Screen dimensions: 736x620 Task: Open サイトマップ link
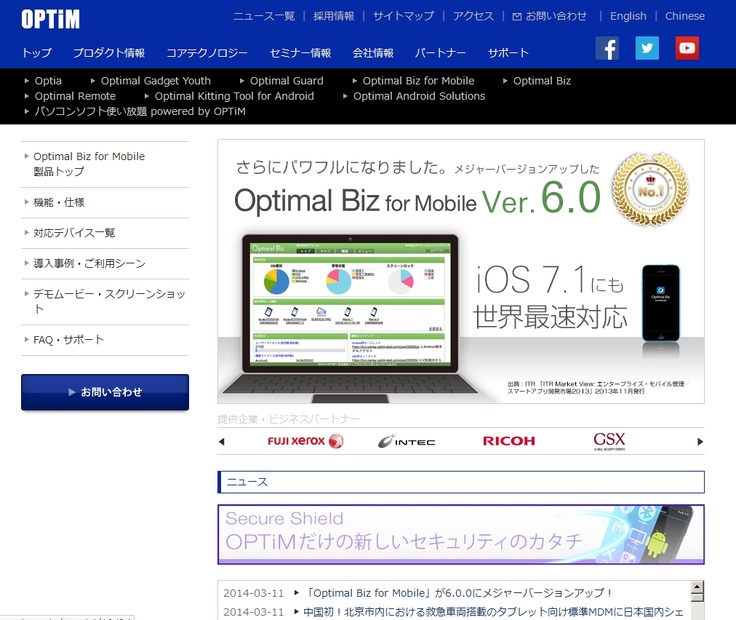(403, 16)
